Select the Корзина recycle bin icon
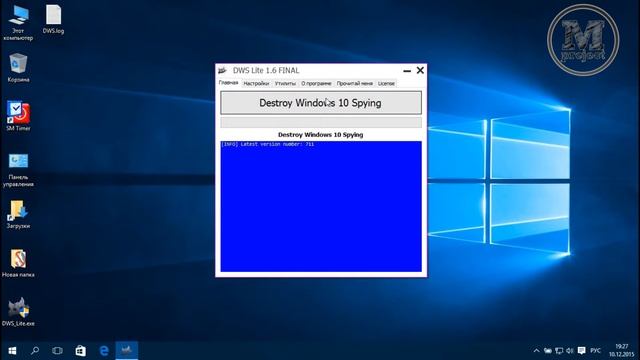 point(18,68)
